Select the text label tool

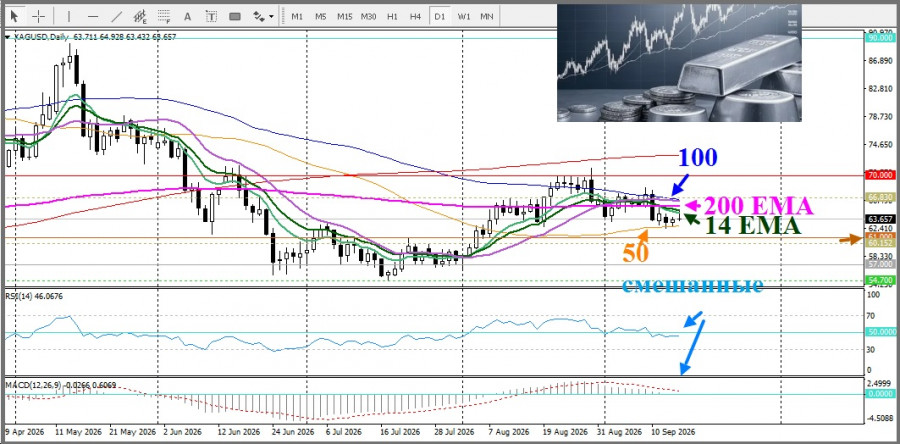[211, 17]
